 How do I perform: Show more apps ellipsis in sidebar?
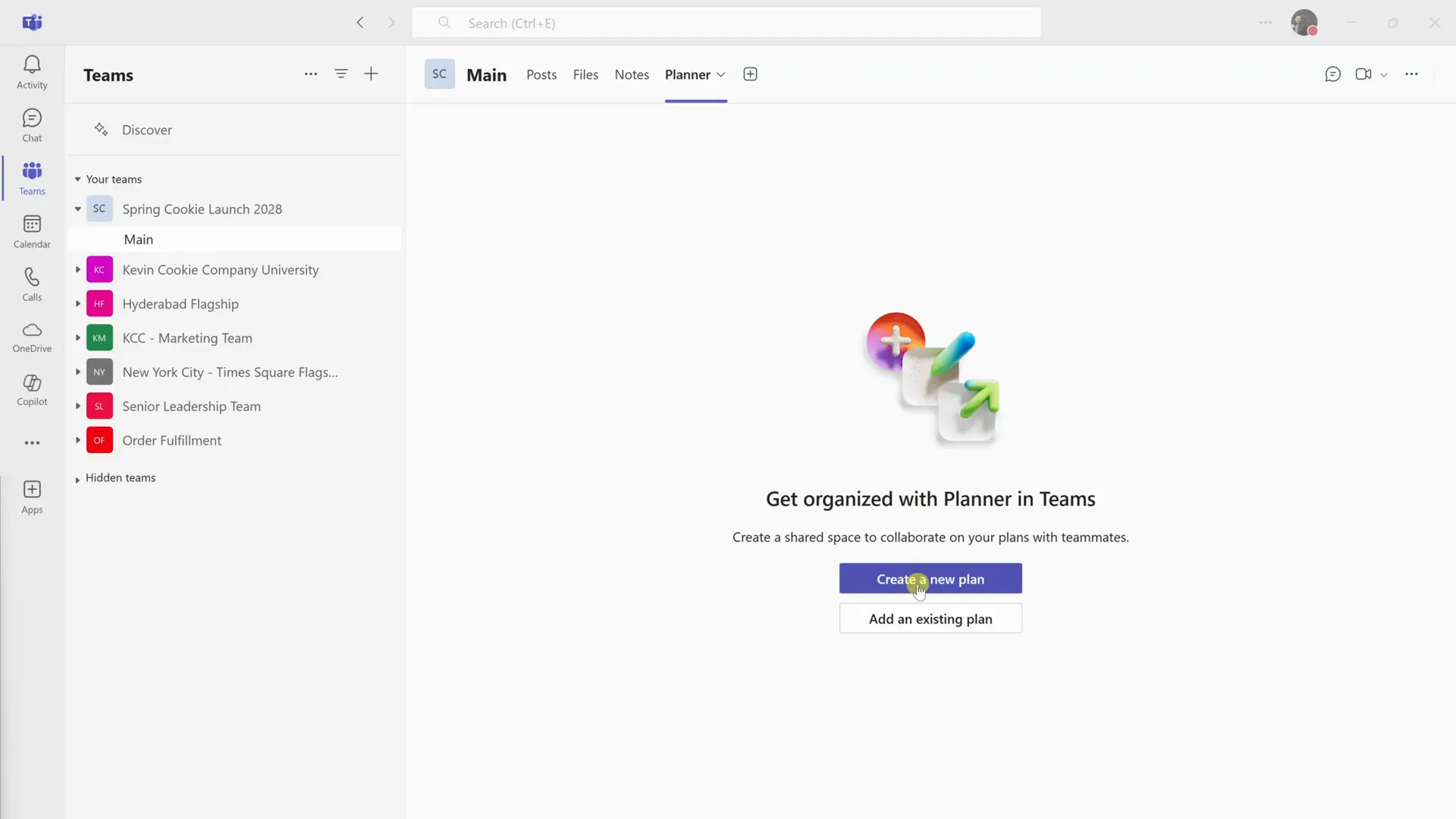32,443
